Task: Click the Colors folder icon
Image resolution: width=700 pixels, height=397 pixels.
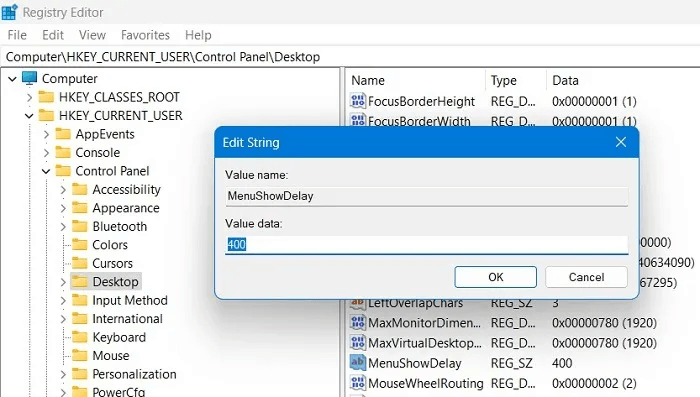Action: point(80,245)
